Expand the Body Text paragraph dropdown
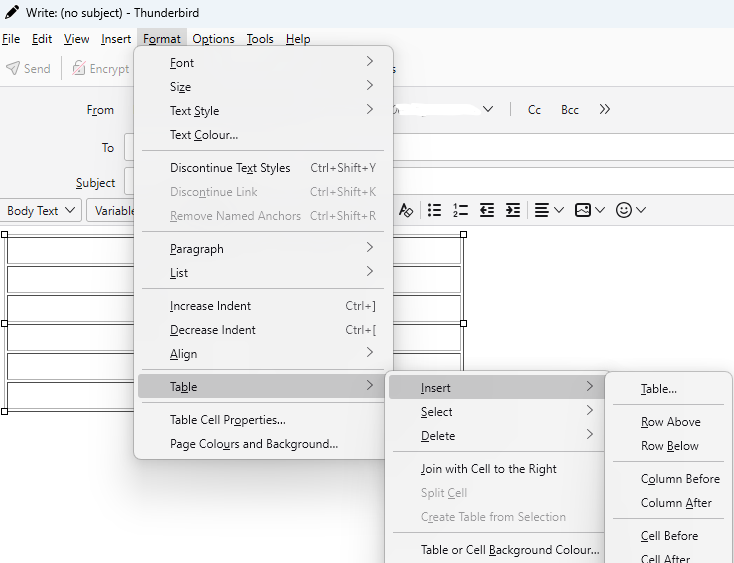Screen dimensions: 734x563 pyautogui.click(x=43, y=211)
